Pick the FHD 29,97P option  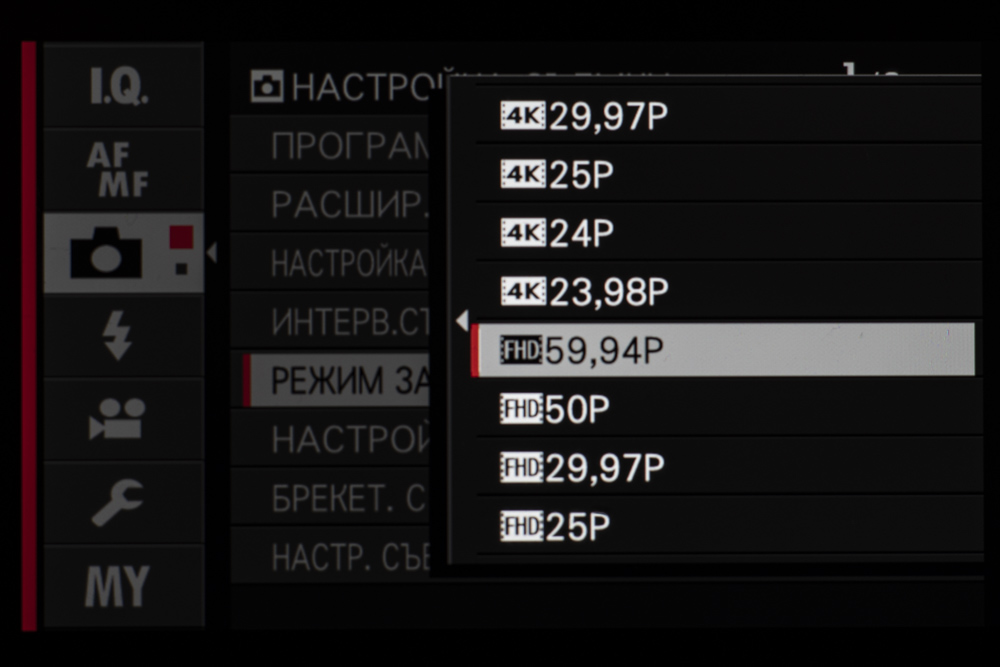click(x=727, y=467)
